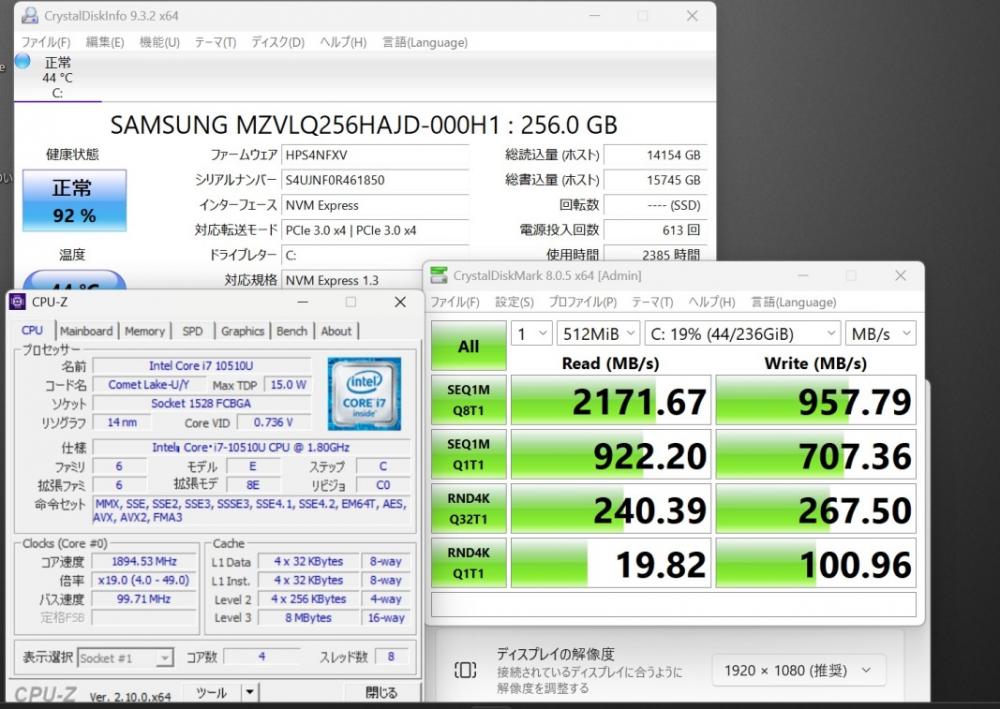Click the core speed value 1894.53 MHz
This screenshot has width=1000, height=709.
click(144, 561)
